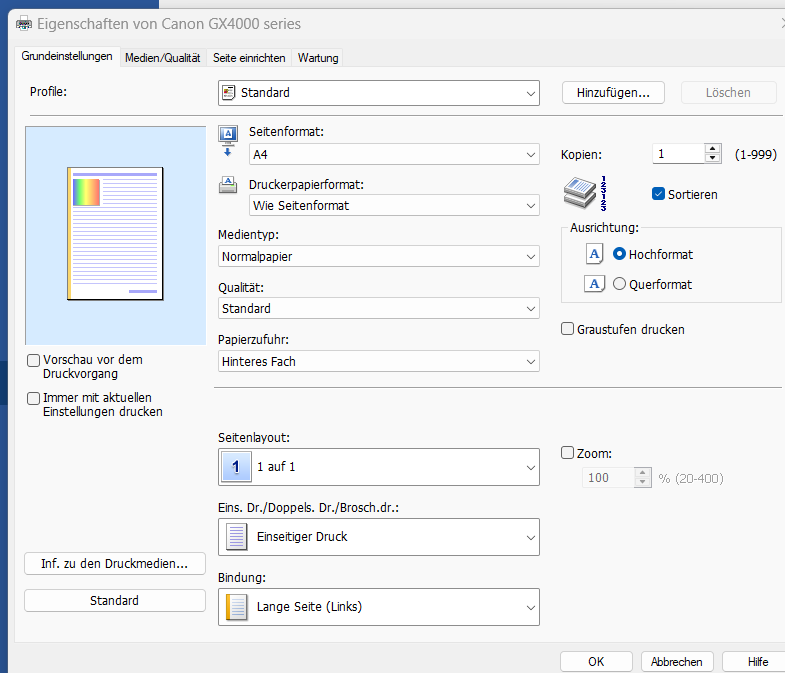The width and height of the screenshot is (785, 673).
Task: Click the Standard profile icon
Action: [x=228, y=93]
